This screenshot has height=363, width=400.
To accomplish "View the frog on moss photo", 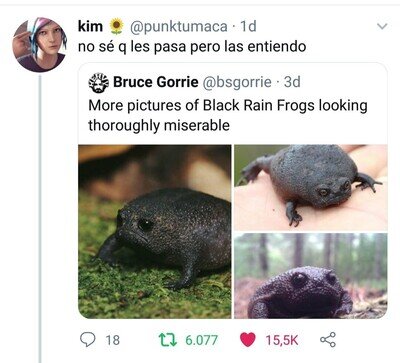I will [x=155, y=232].
